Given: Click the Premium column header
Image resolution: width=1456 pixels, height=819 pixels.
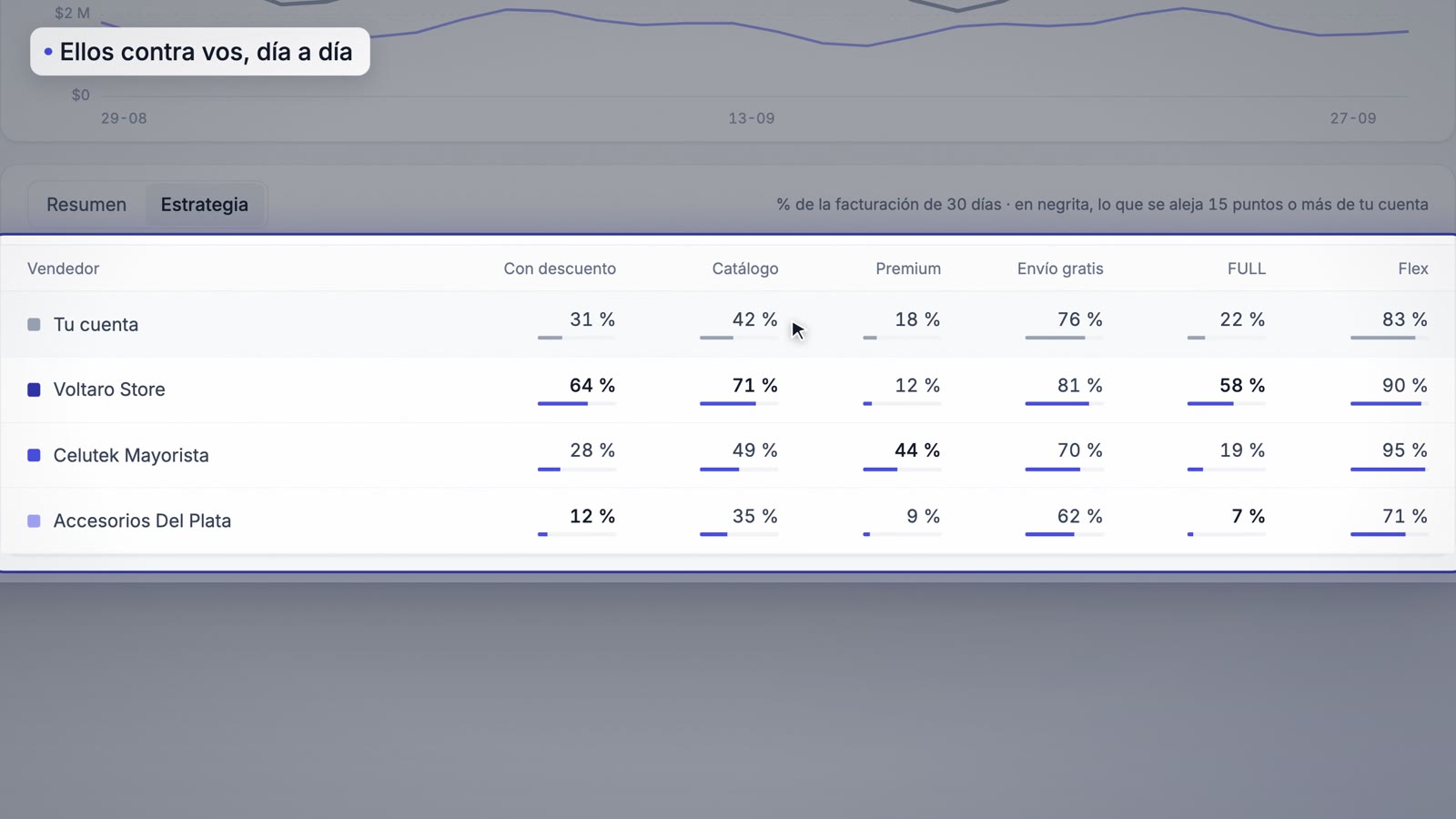Looking at the screenshot, I should pyautogui.click(x=908, y=268).
